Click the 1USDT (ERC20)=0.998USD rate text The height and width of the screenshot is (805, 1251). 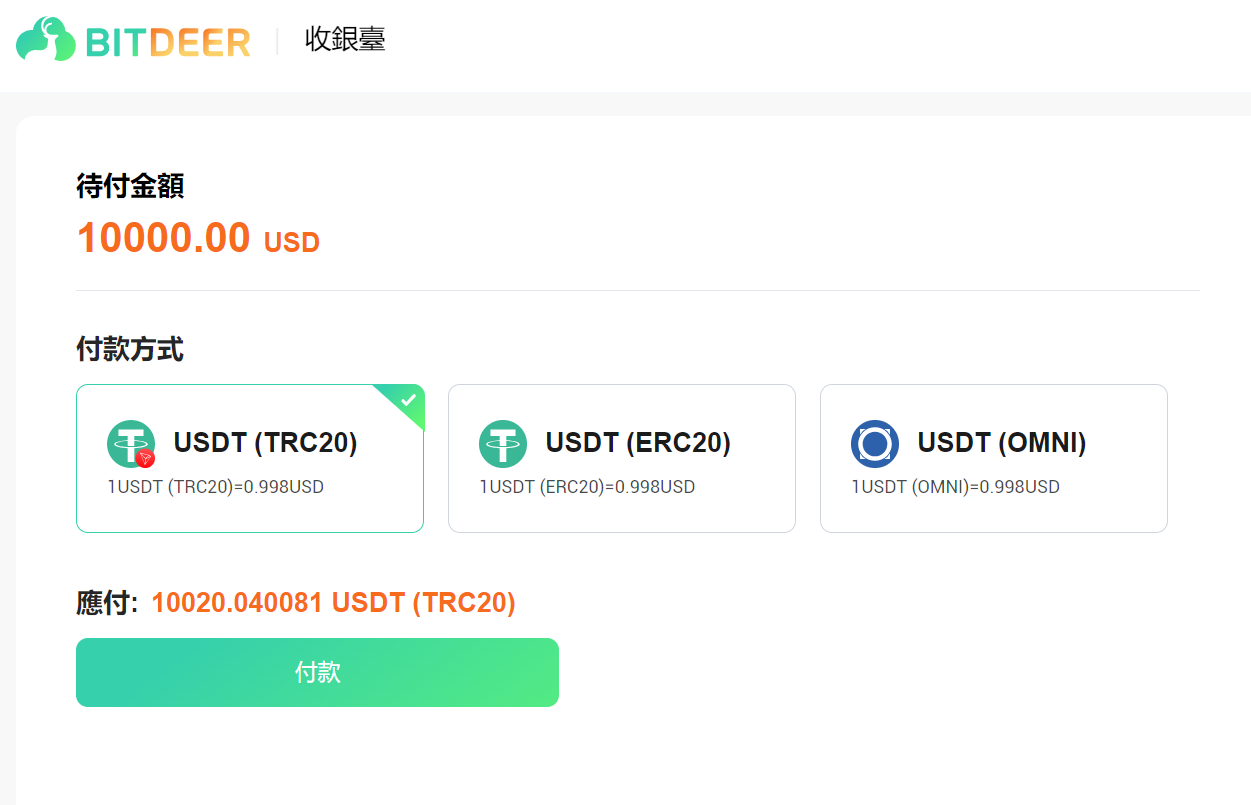pos(587,488)
